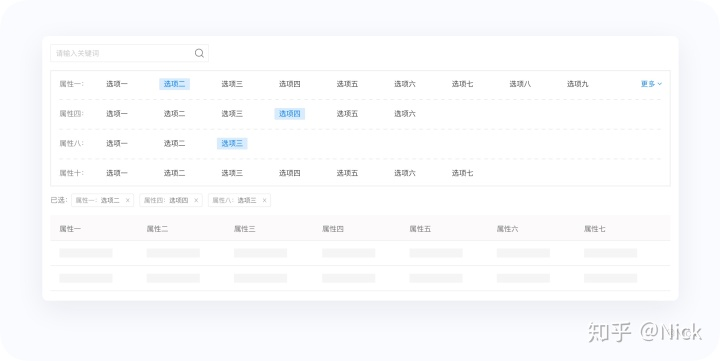This screenshot has width=720, height=361.
Task: Deselect 选项四 in the 属性四 row
Action: (290, 114)
